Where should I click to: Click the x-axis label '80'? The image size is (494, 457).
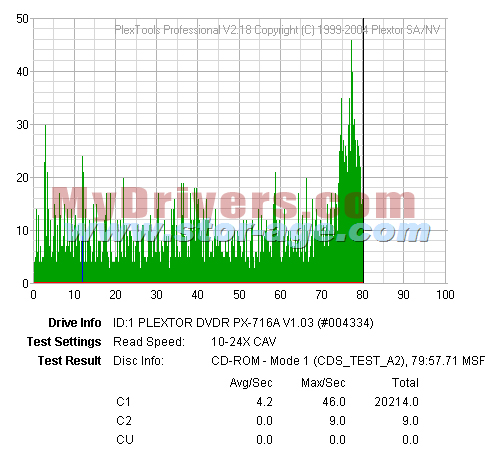pyautogui.click(x=362, y=295)
